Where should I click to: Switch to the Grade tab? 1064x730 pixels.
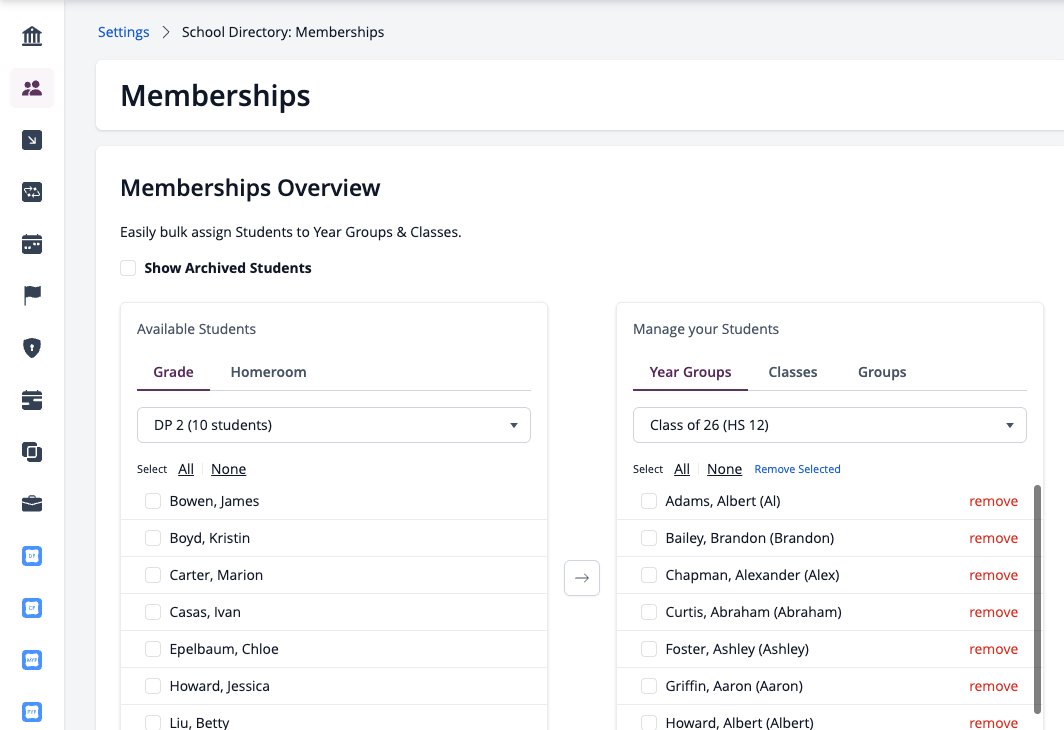click(x=173, y=372)
